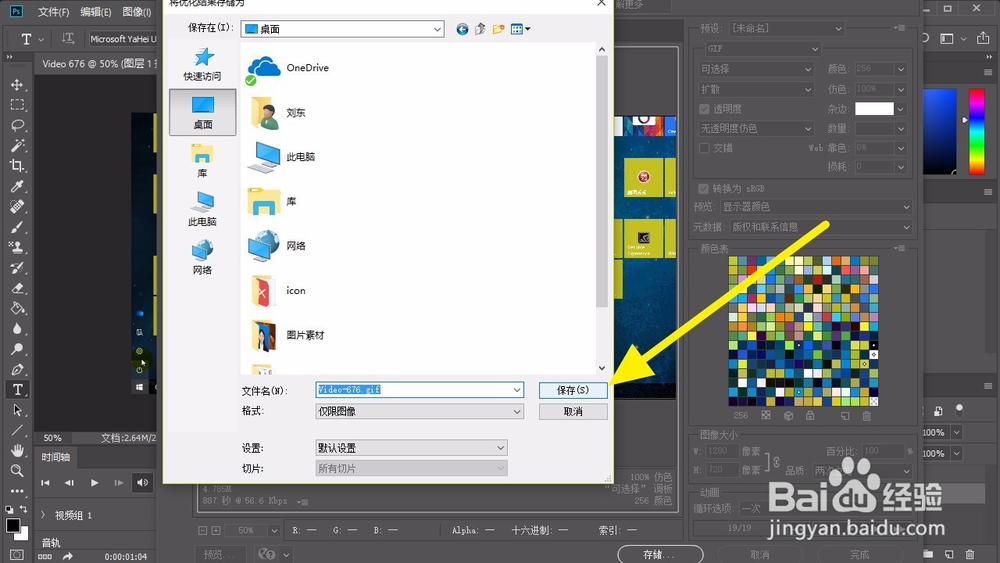Click the file name input field
This screenshot has width=1000, height=563.
pyautogui.click(x=413, y=390)
